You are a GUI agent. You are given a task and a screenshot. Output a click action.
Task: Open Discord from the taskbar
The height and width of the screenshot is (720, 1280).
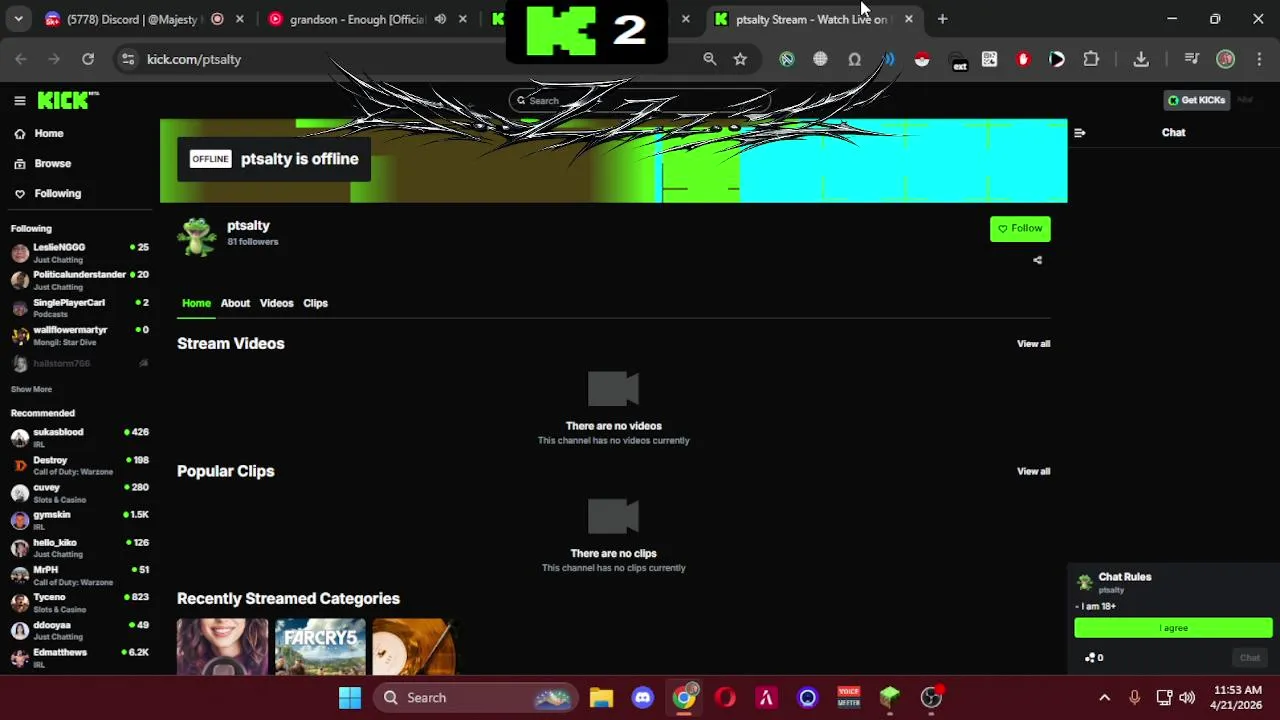pos(643,698)
